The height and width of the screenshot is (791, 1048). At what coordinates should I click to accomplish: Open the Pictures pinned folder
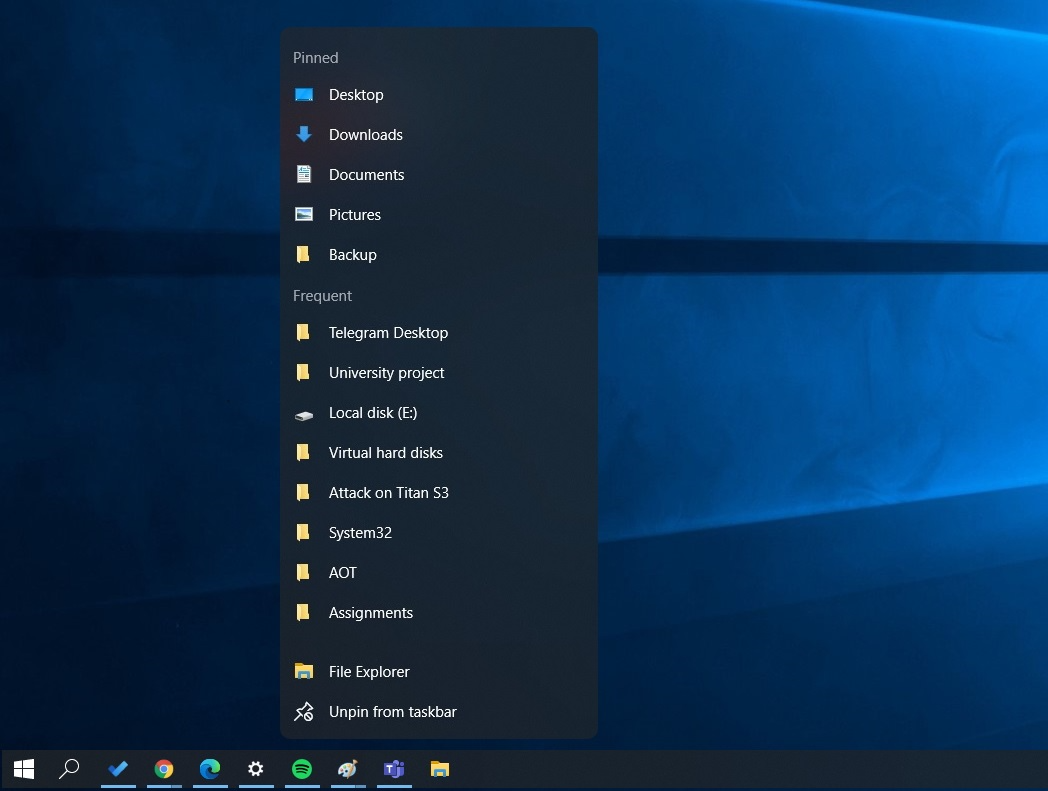point(355,214)
